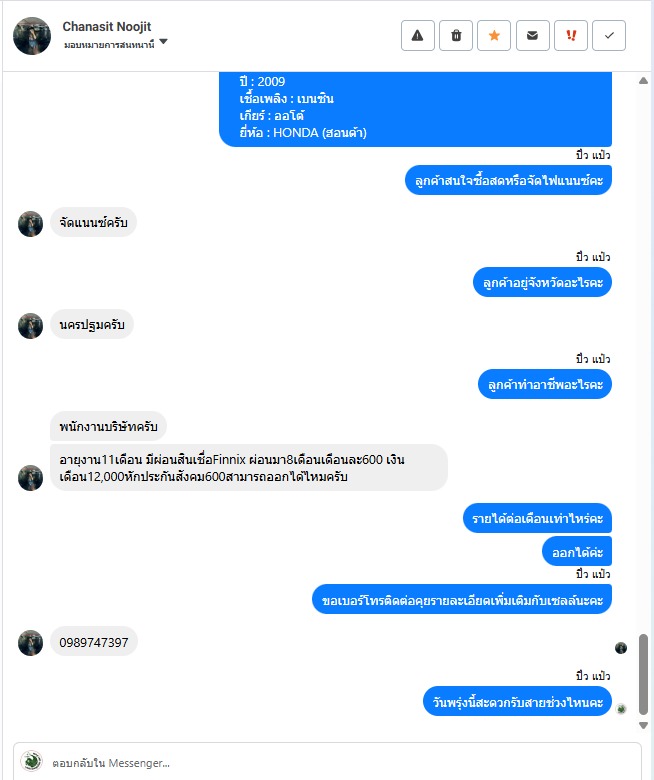654x780 pixels.
Task: Click the scrollbar up arrow
Action: [643, 81]
